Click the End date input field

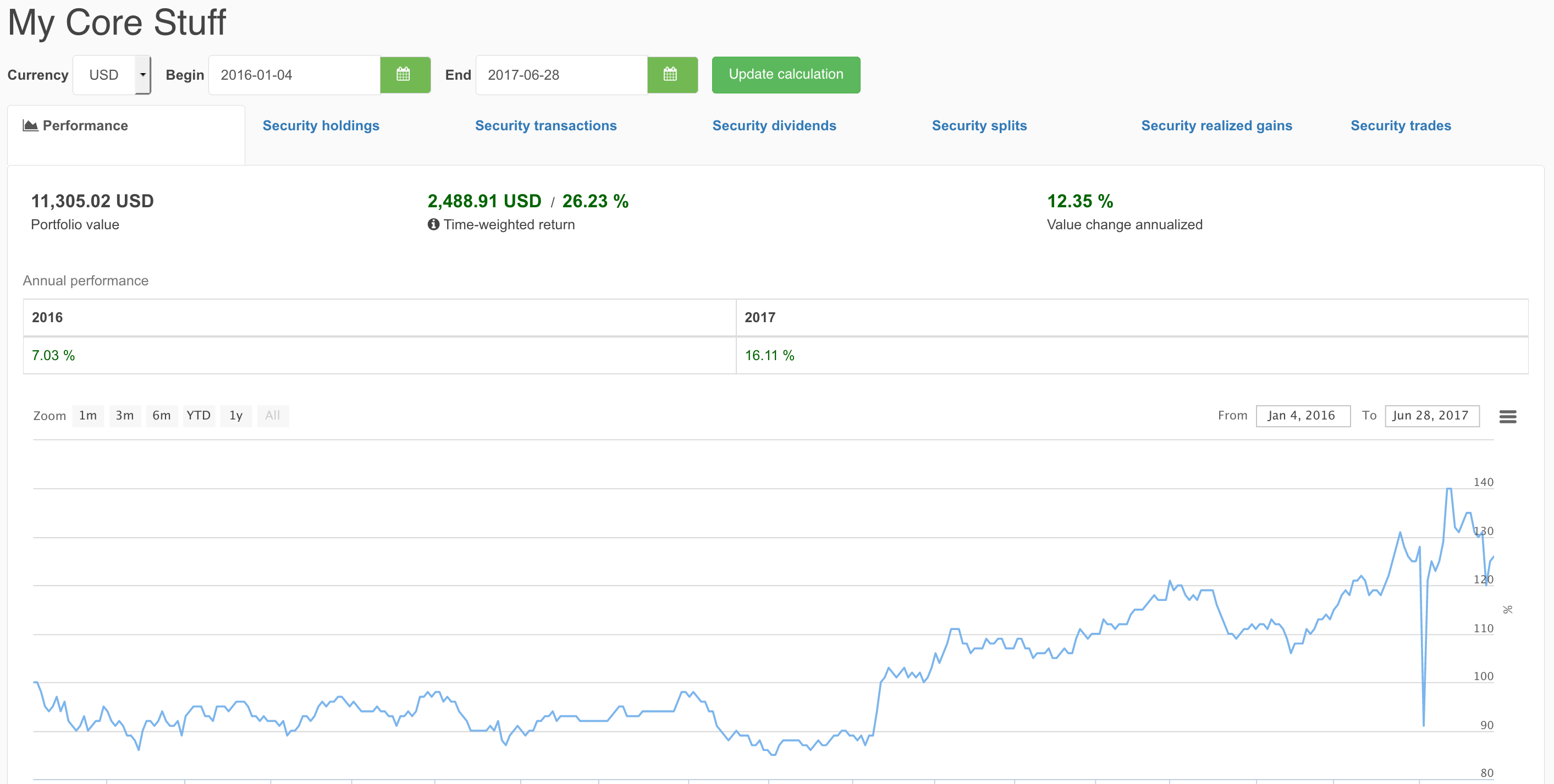point(561,75)
